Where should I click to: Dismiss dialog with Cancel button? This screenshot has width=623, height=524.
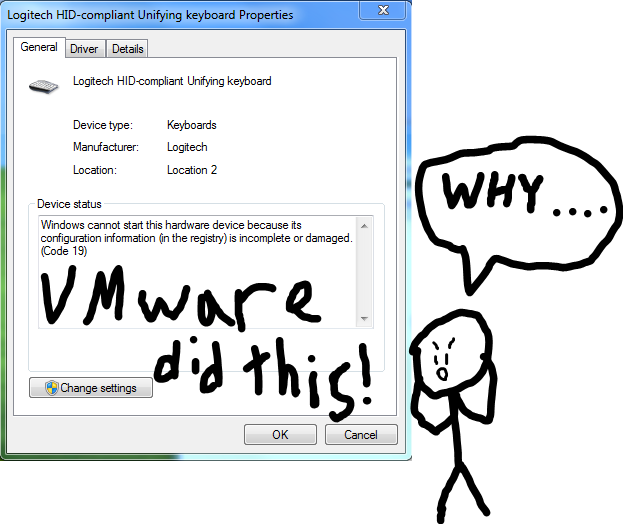361,434
